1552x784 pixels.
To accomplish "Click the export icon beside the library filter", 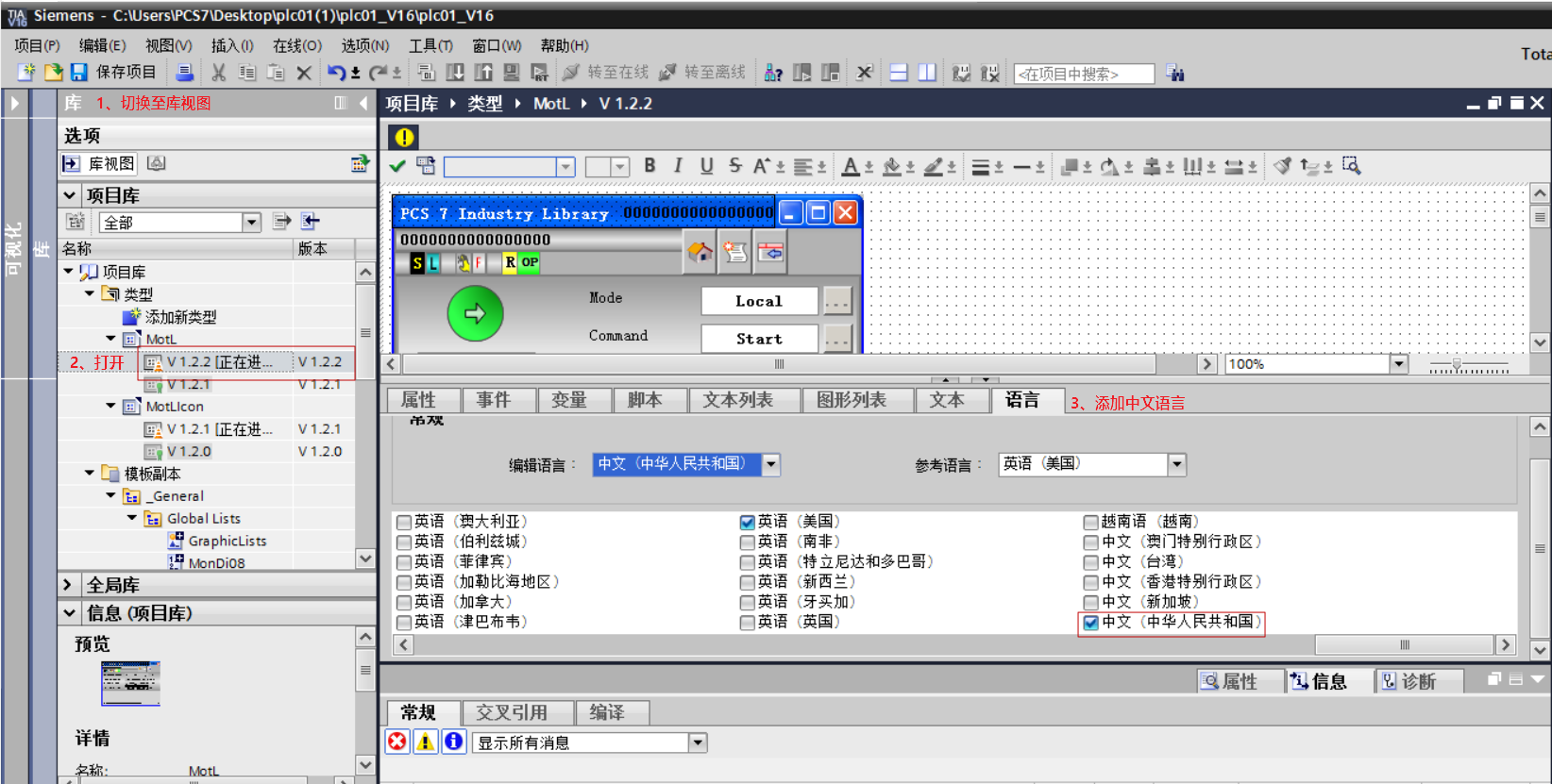I will (281, 221).
